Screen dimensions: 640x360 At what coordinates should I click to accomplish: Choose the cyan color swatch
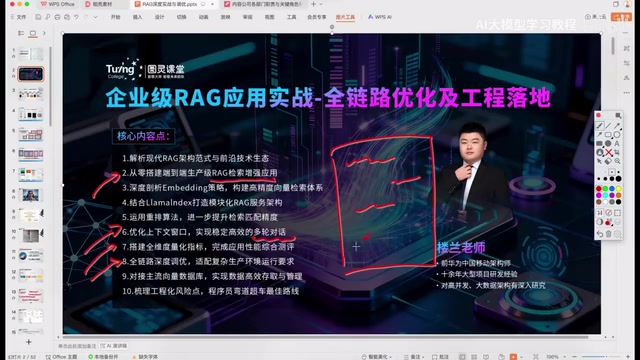pyautogui.click(x=605, y=196)
